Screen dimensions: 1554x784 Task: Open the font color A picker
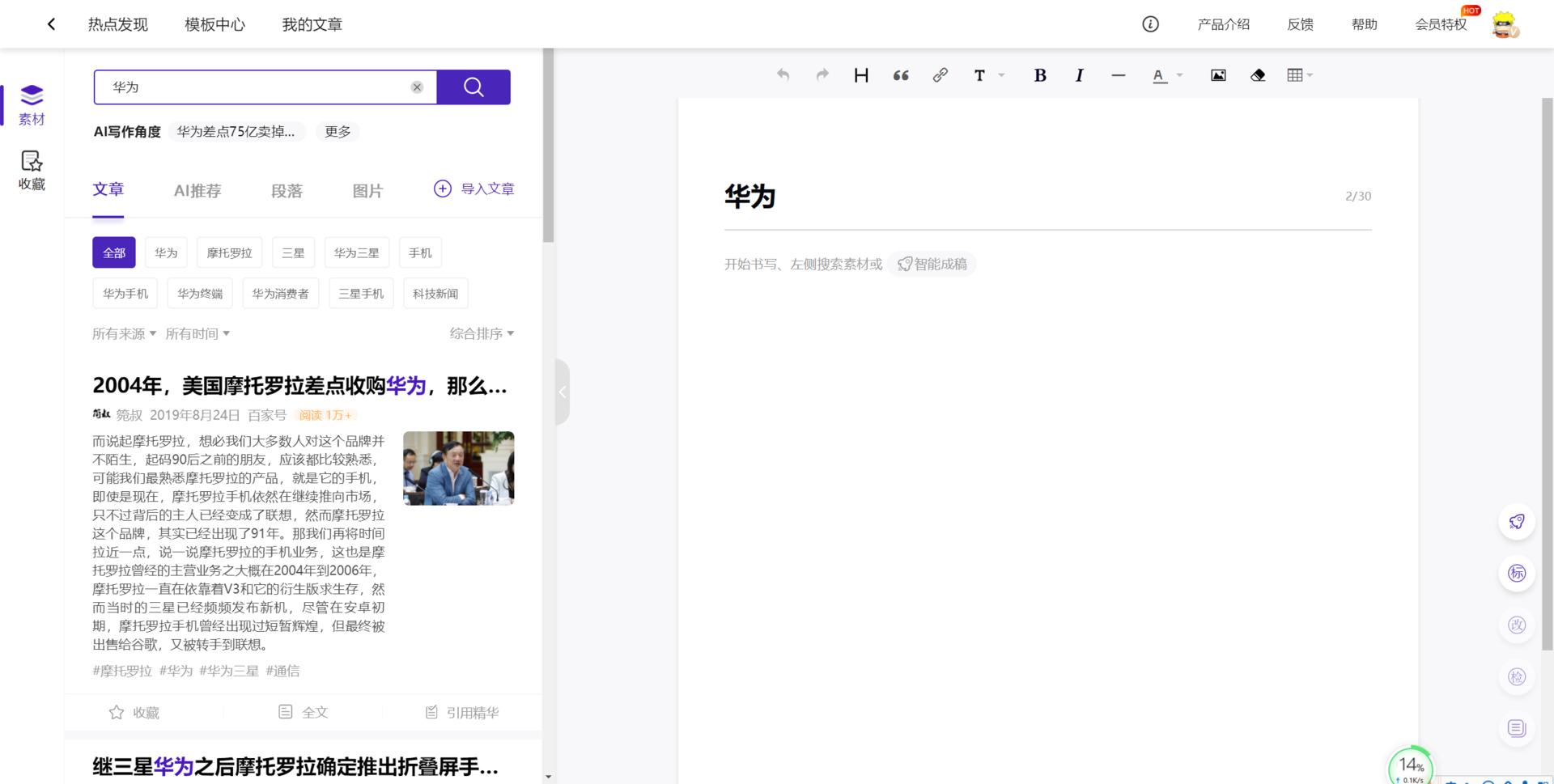pyautogui.click(x=1160, y=75)
